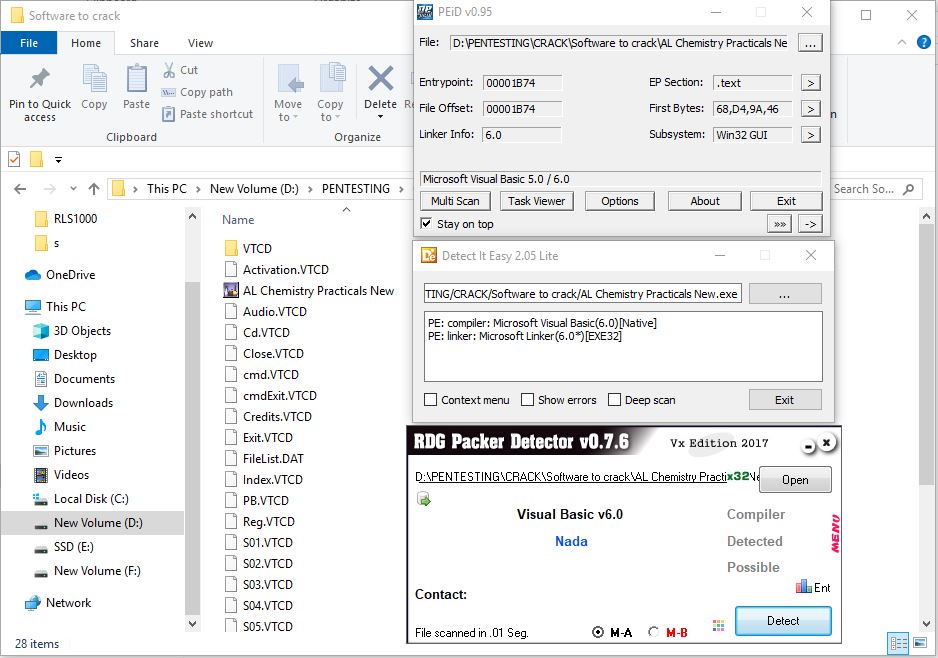Select Network in navigation pane
The height and width of the screenshot is (658, 938).
coord(58,602)
